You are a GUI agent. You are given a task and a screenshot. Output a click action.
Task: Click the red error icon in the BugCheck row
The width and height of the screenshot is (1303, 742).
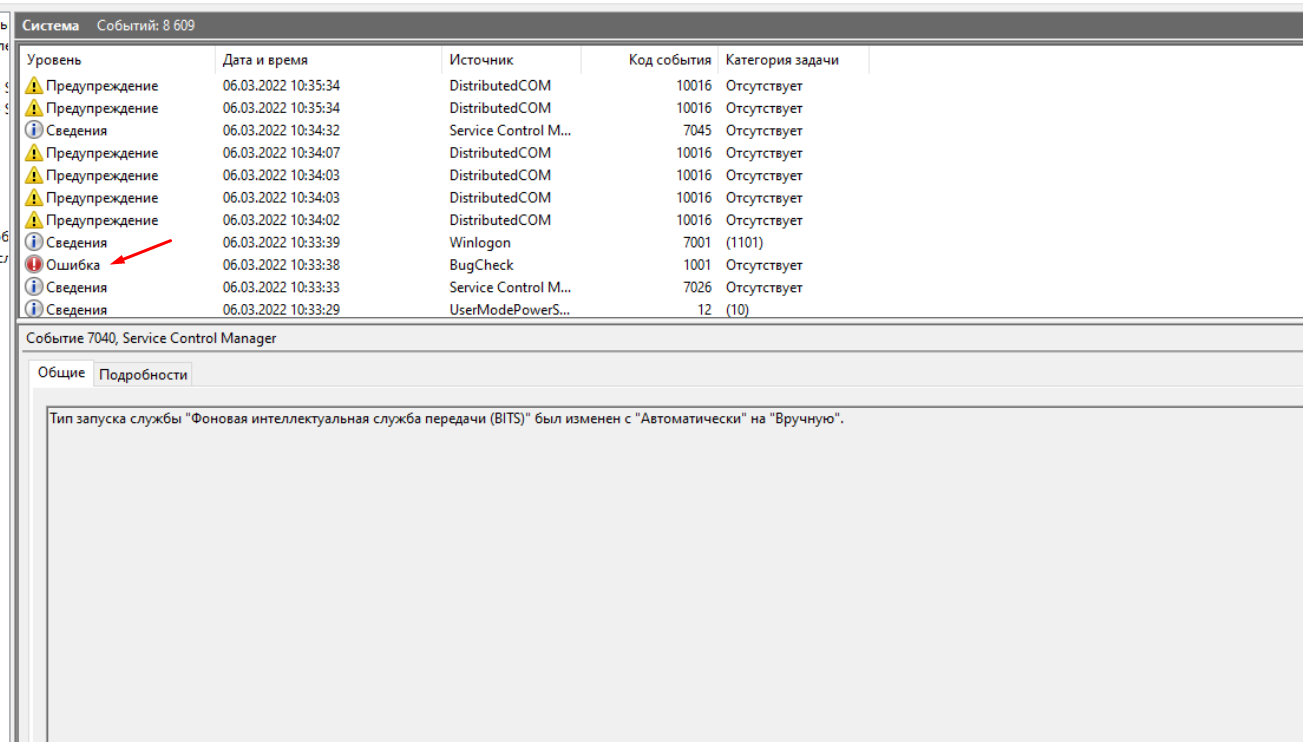coord(34,265)
